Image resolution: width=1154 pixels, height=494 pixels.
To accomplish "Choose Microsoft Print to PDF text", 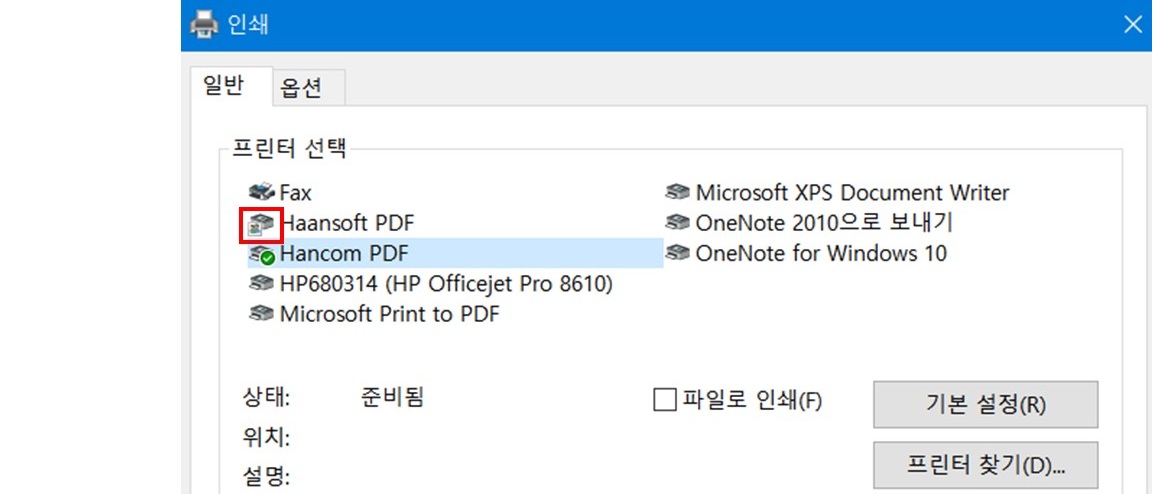I will (390, 314).
